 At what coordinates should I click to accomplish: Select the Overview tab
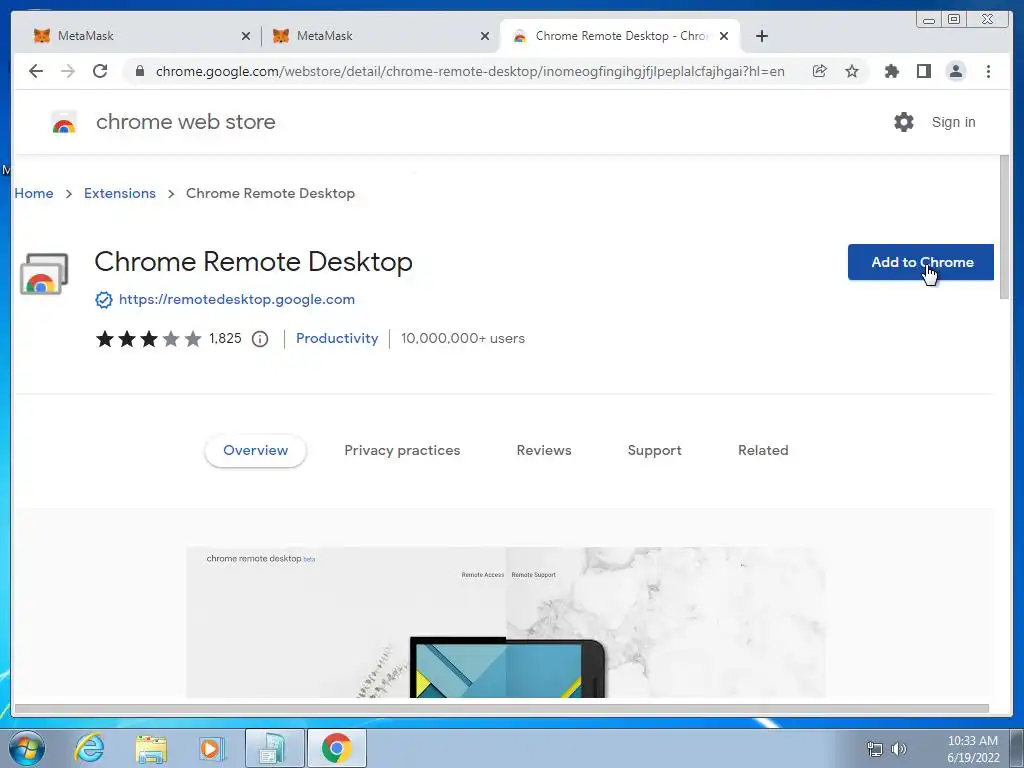click(x=255, y=451)
